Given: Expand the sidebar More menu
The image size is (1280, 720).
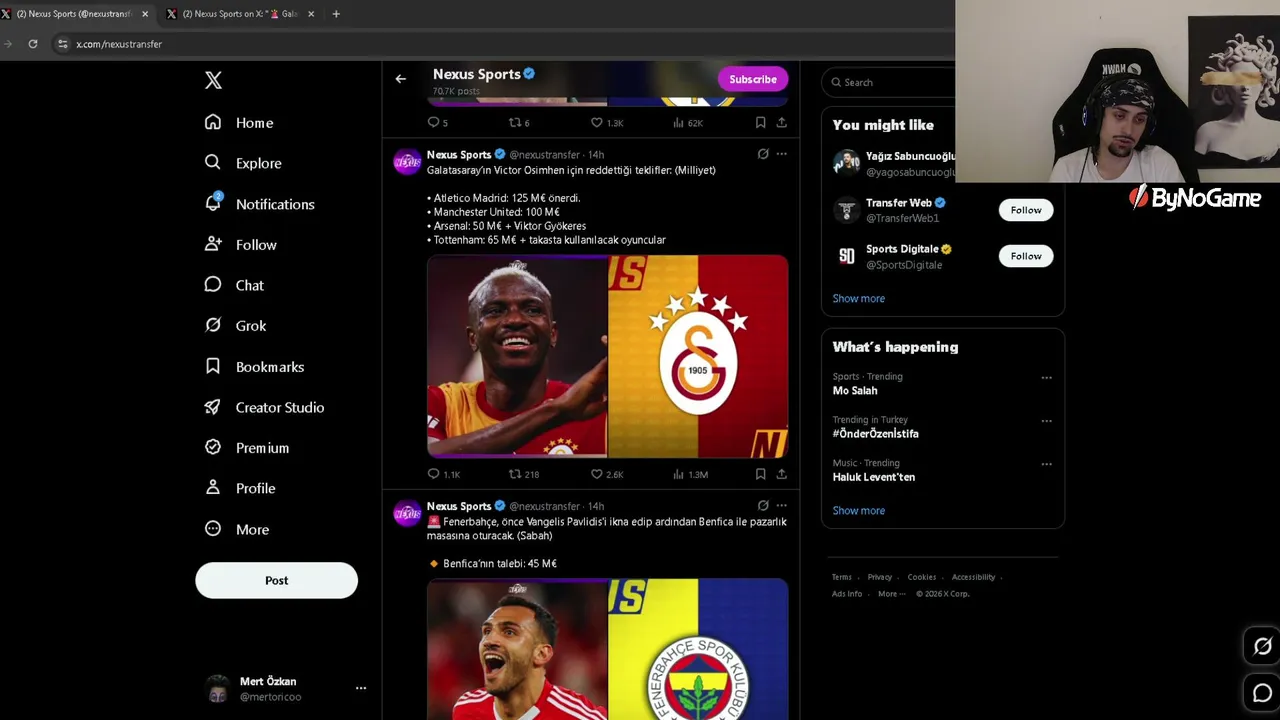Looking at the screenshot, I should (x=236, y=529).
